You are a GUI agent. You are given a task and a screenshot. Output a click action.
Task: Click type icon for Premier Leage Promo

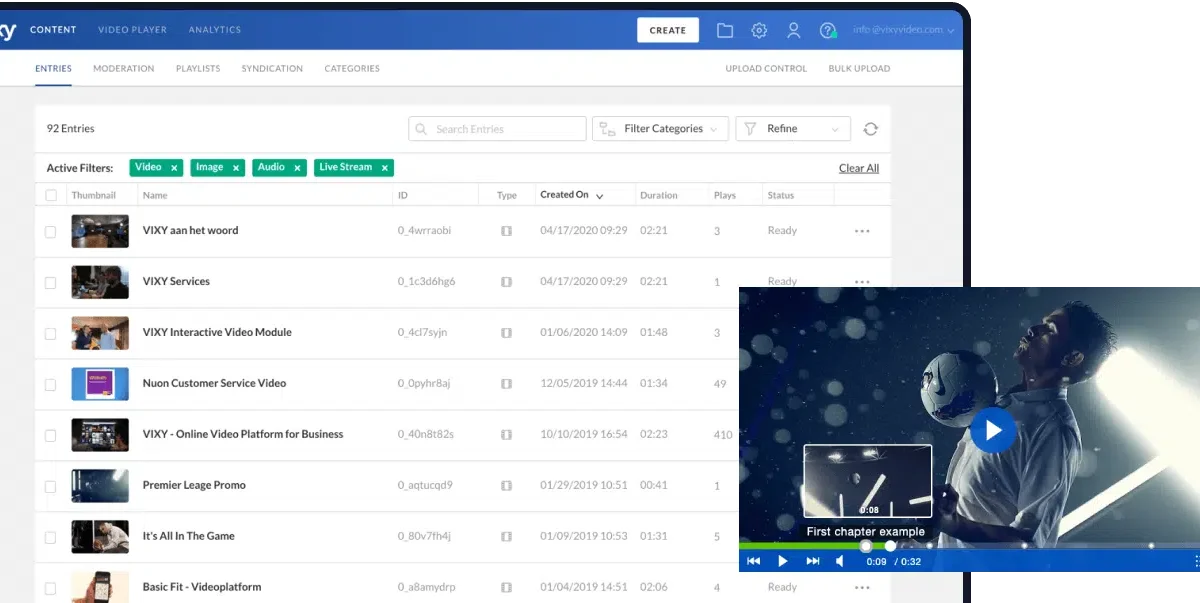click(x=506, y=486)
